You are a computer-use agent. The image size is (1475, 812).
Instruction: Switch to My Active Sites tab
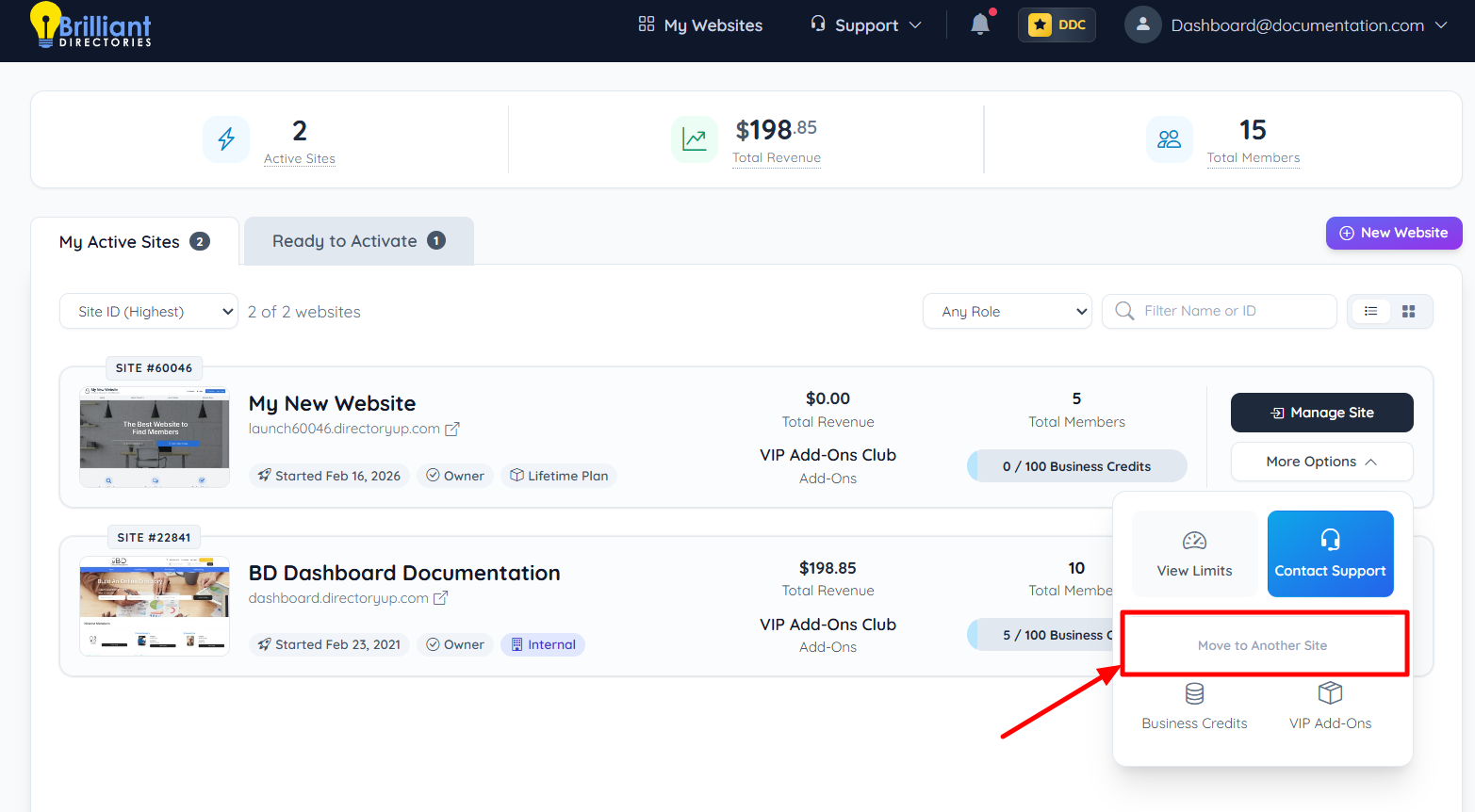[x=135, y=242]
